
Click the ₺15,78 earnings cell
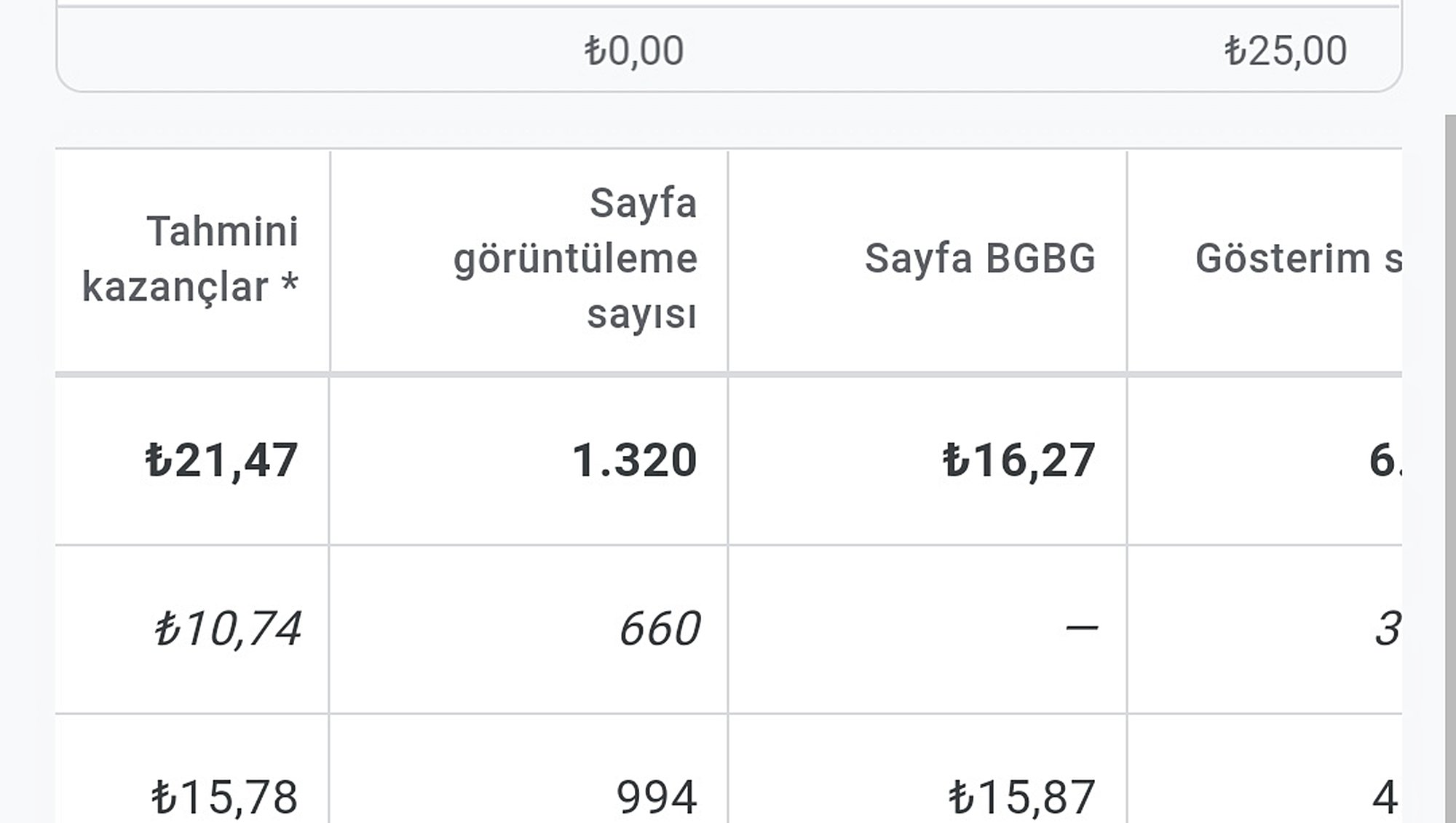pyautogui.click(x=224, y=797)
